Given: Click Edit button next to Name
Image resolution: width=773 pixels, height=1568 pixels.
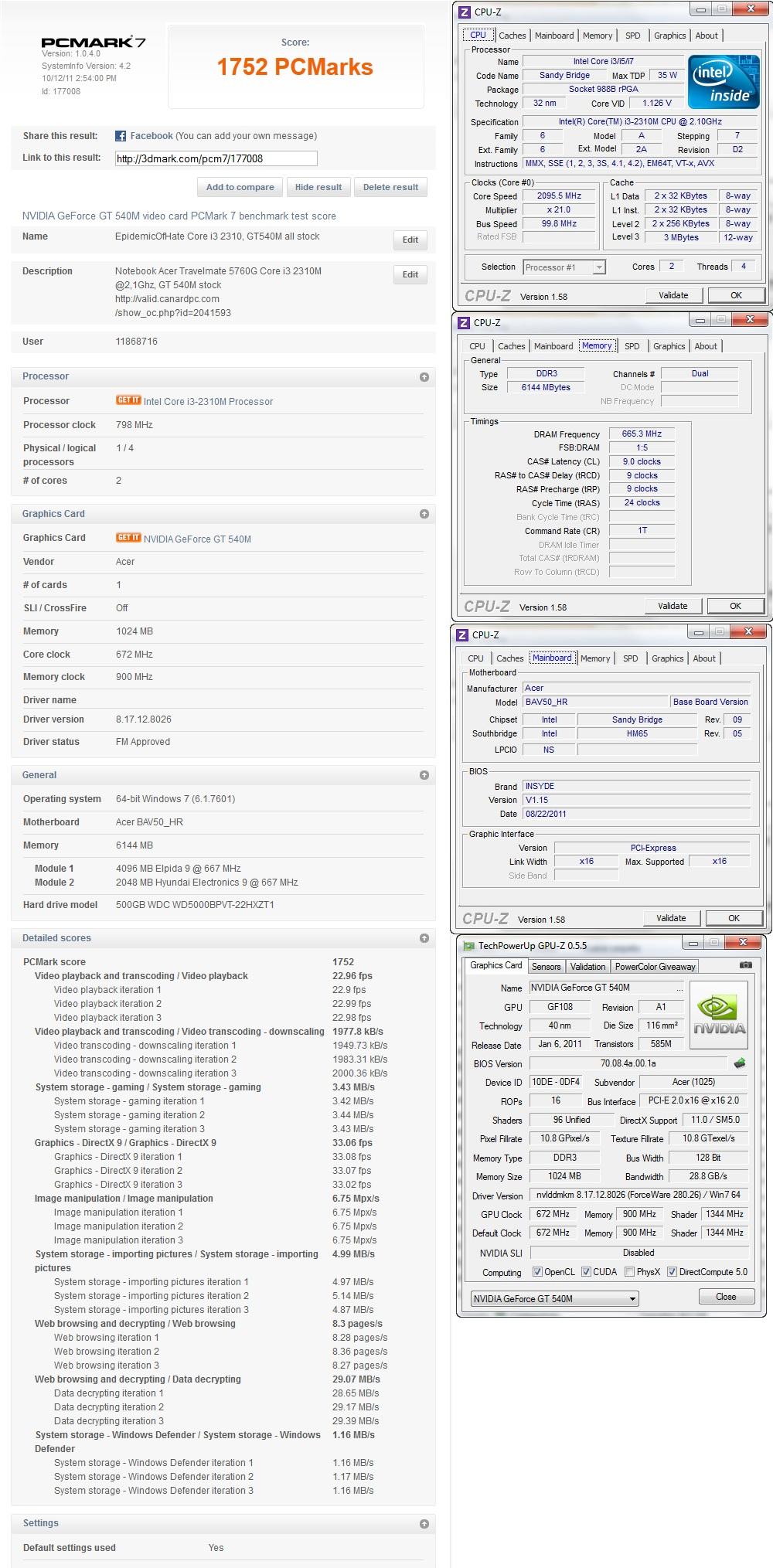Looking at the screenshot, I should click(410, 240).
